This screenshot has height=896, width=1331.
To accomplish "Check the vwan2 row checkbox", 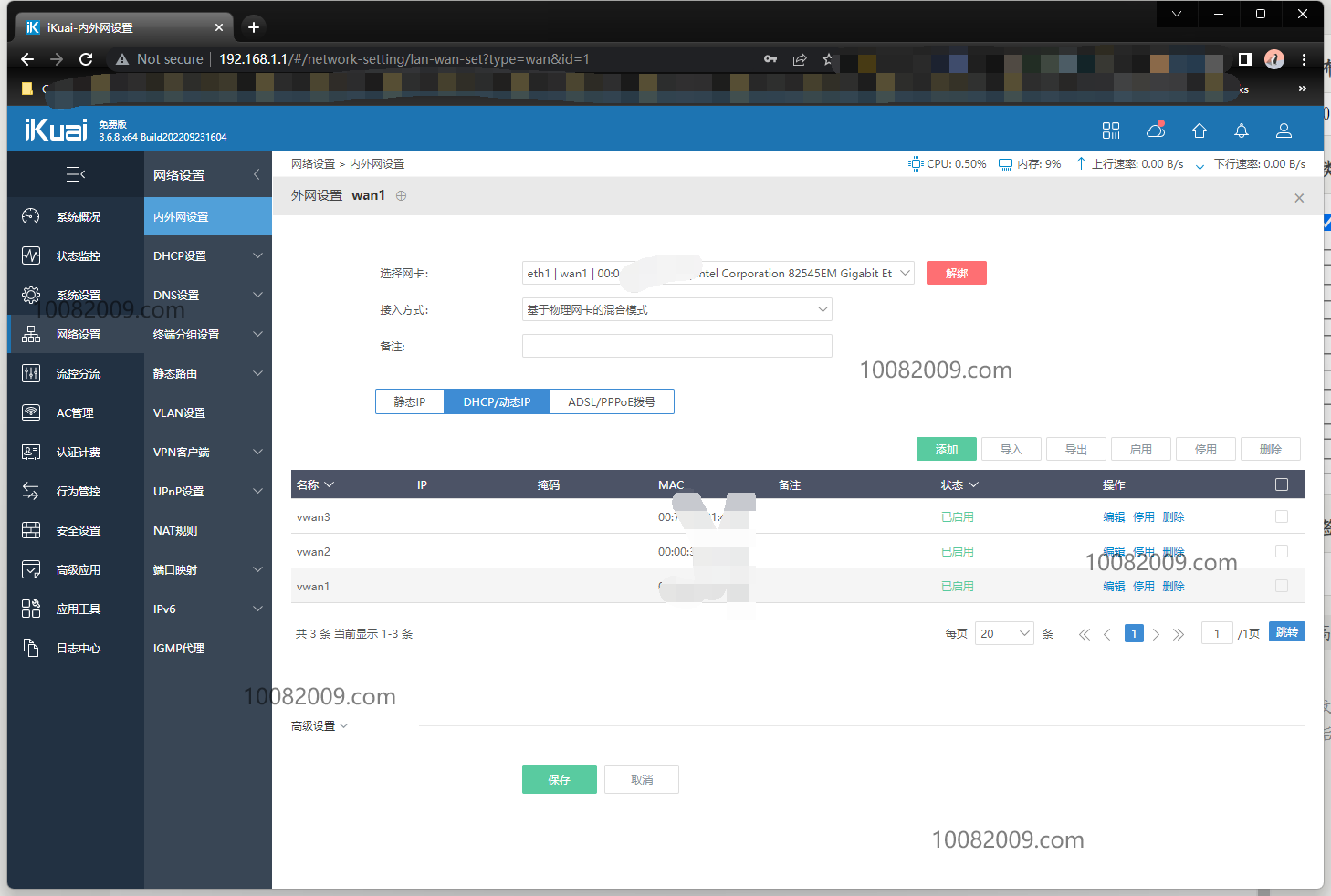I will (1282, 551).
